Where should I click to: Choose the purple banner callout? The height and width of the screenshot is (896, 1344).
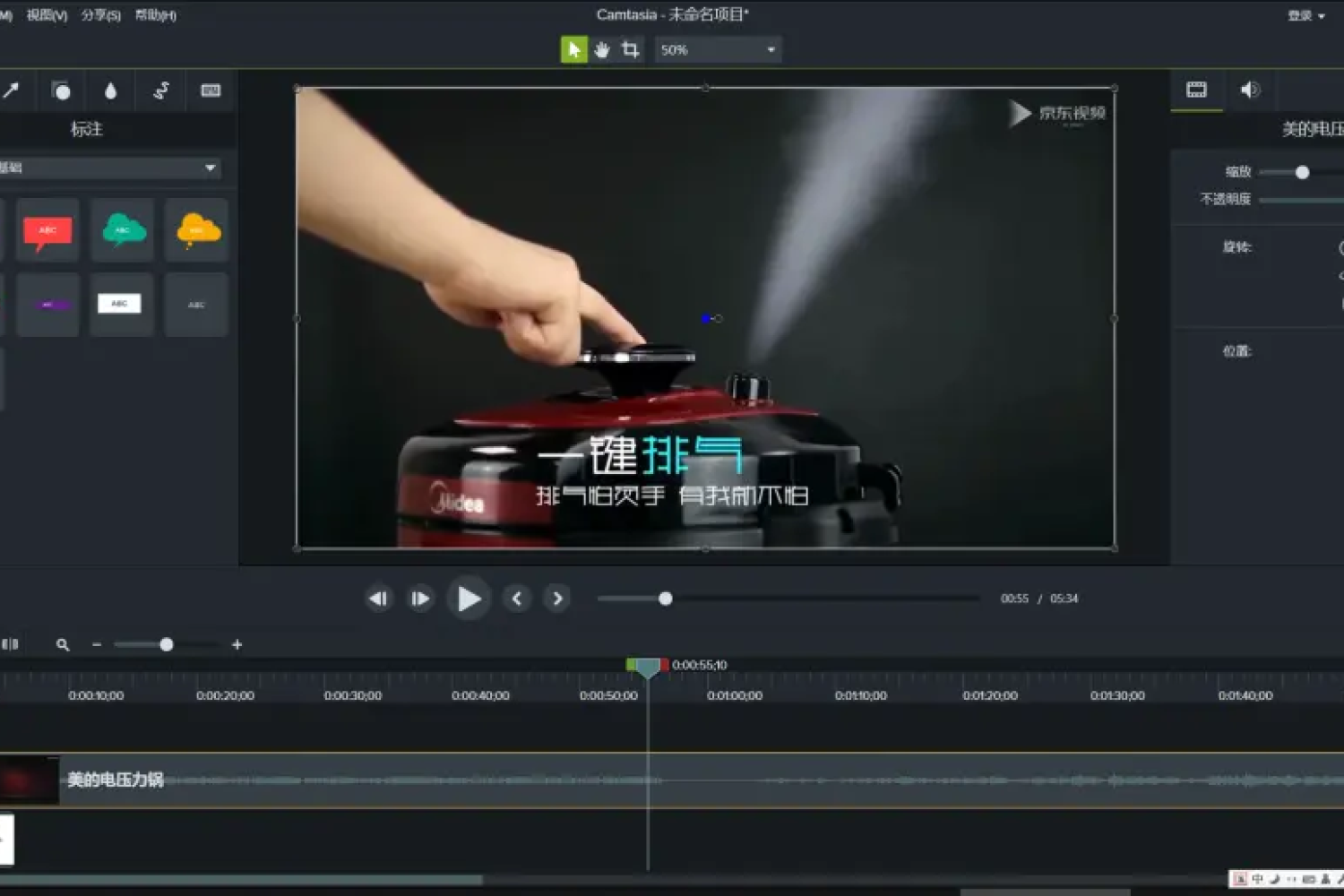[x=47, y=305]
